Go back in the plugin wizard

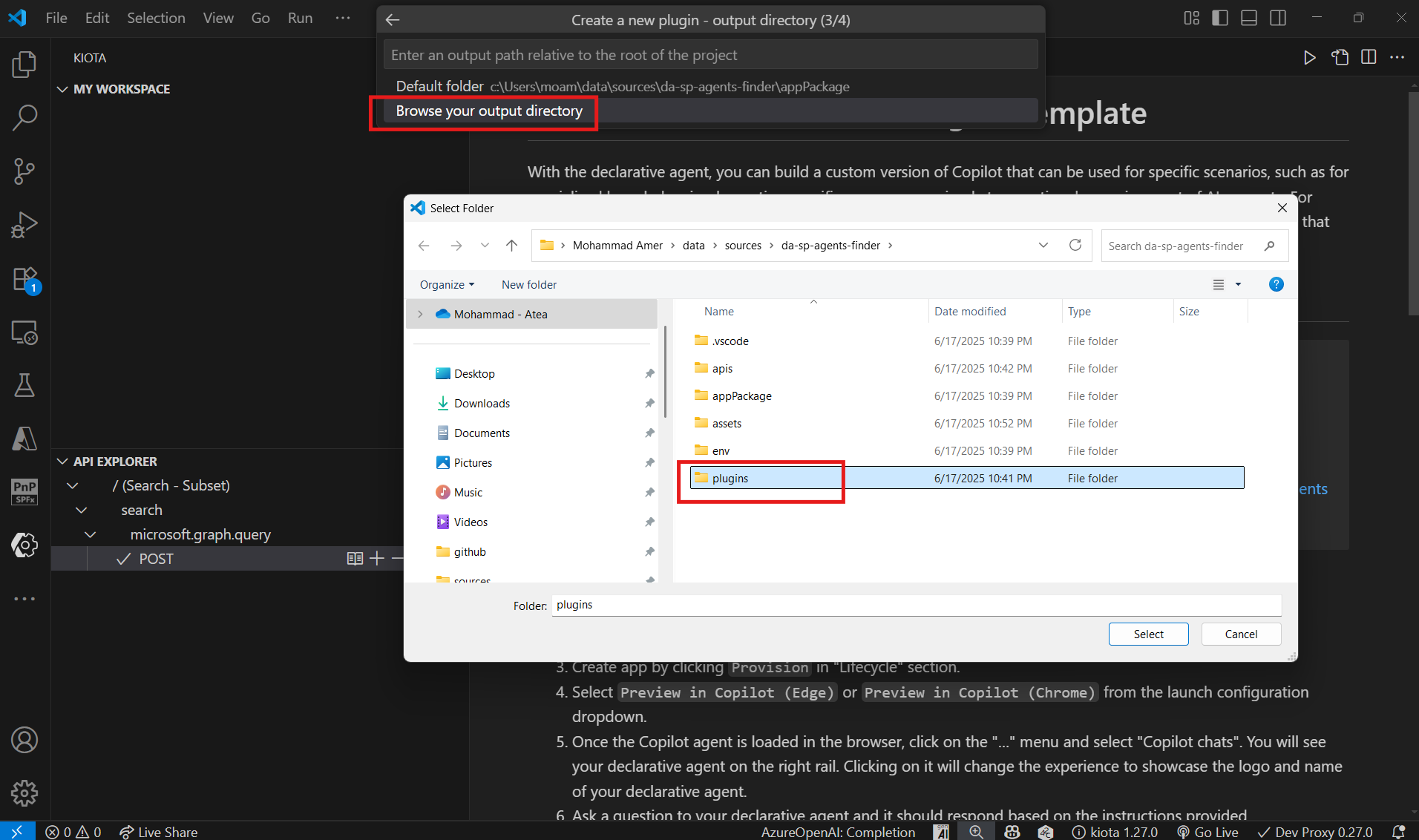pyautogui.click(x=393, y=20)
